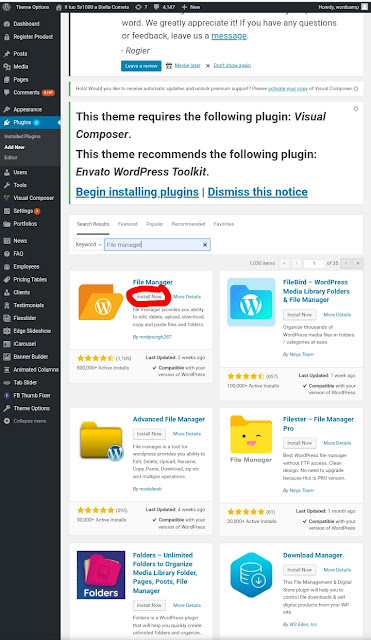The height and width of the screenshot is (640, 371).
Task: Open Installed Plugins submenu item
Action: 22,136
